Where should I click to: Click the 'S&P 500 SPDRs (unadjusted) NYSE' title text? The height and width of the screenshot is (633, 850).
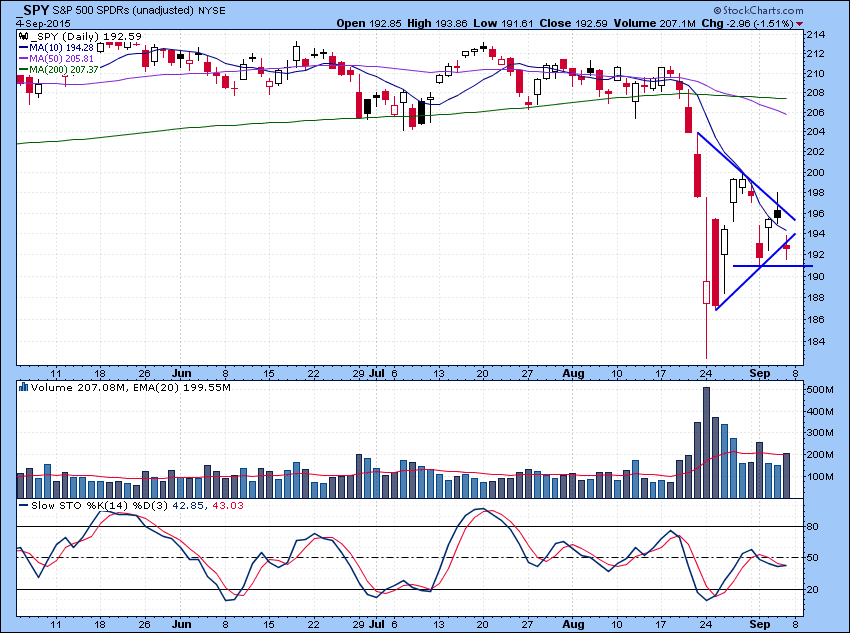click(x=139, y=10)
